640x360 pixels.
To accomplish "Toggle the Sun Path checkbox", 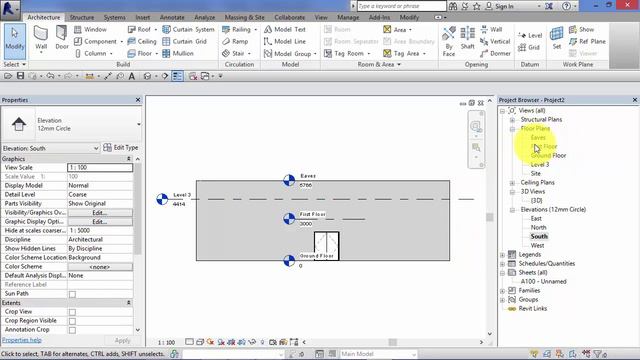I will [72, 294].
